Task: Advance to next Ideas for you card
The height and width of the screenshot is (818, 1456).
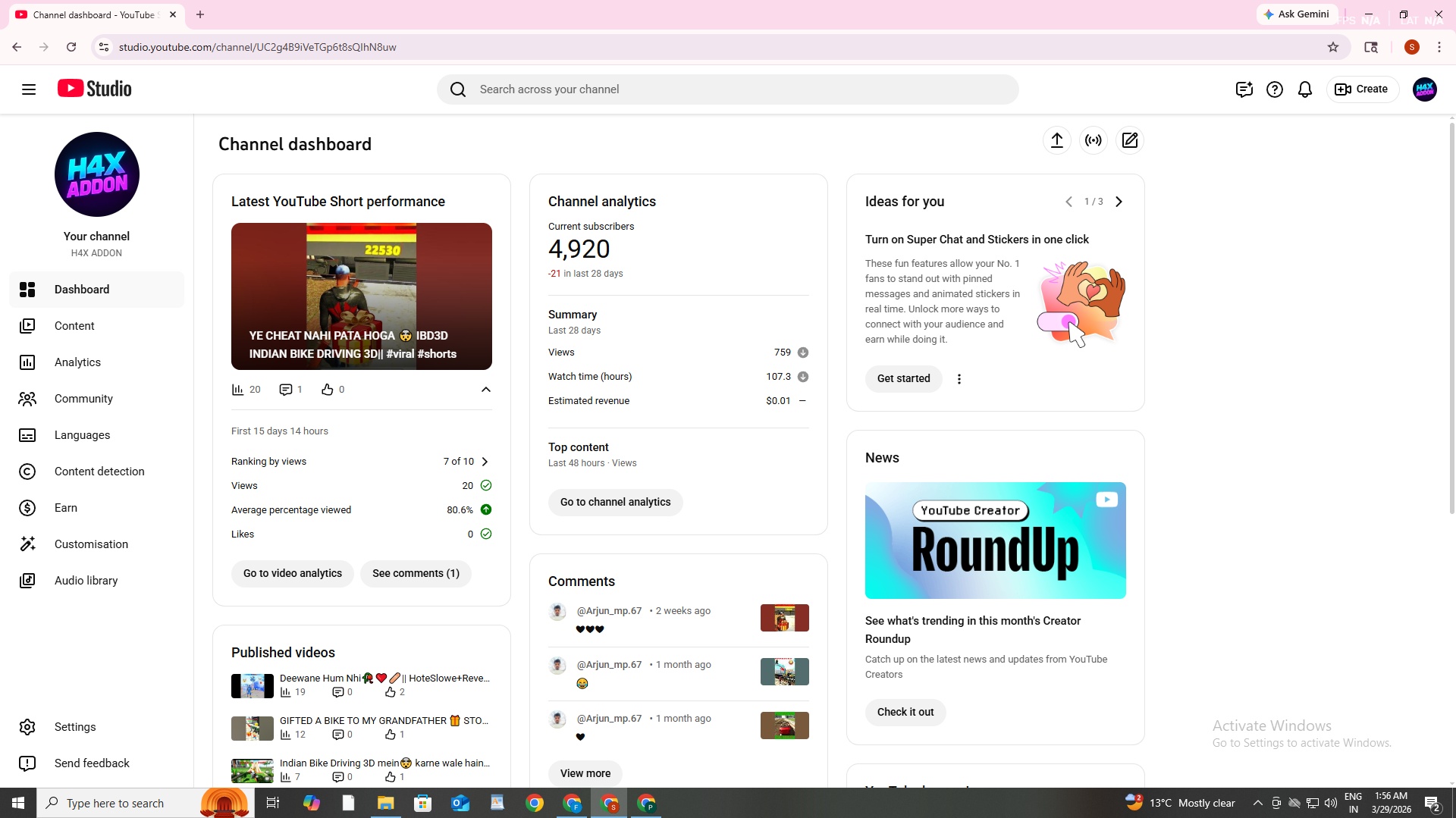Action: tap(1119, 202)
